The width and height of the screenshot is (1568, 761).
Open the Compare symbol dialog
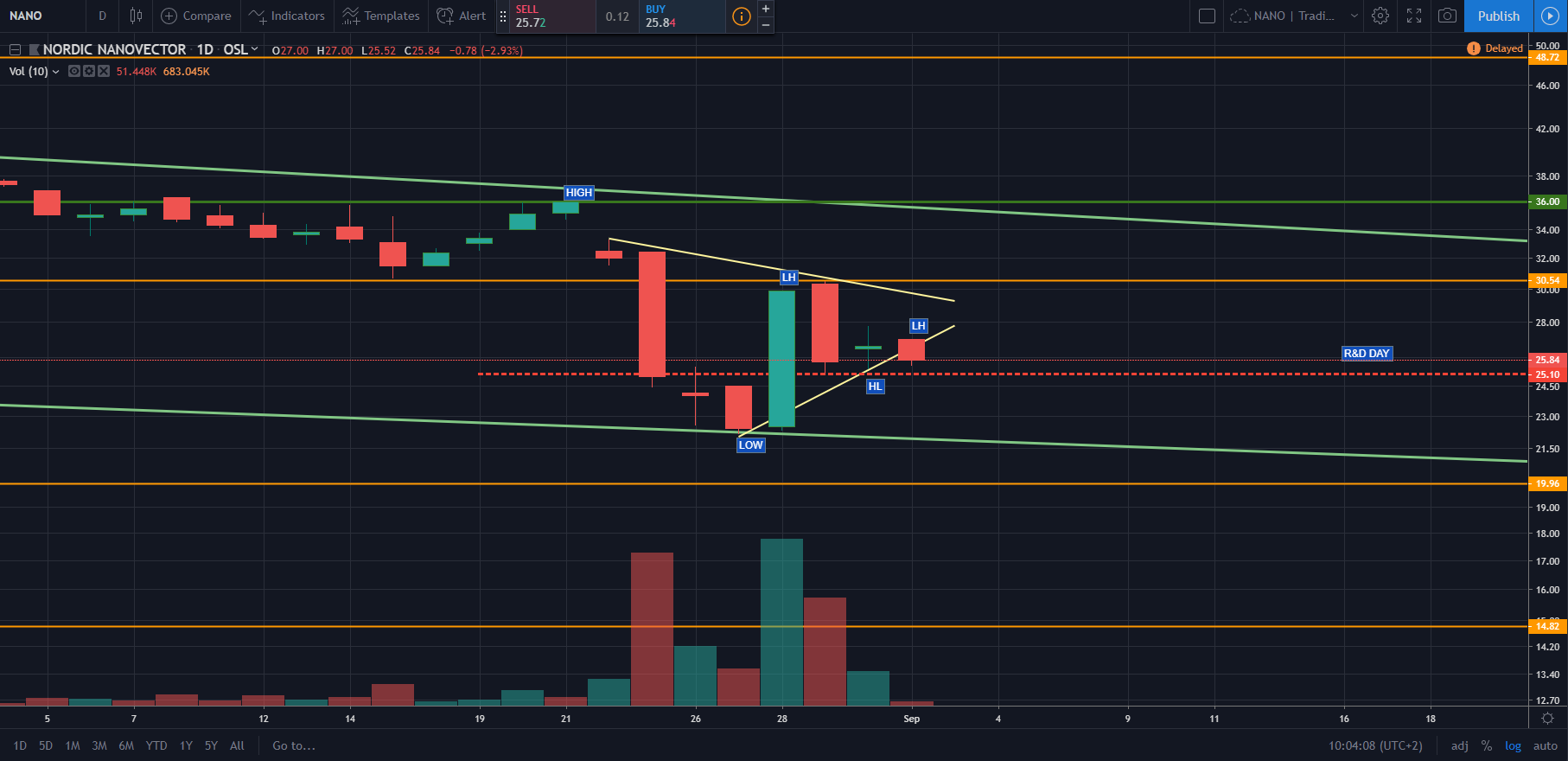[196, 16]
